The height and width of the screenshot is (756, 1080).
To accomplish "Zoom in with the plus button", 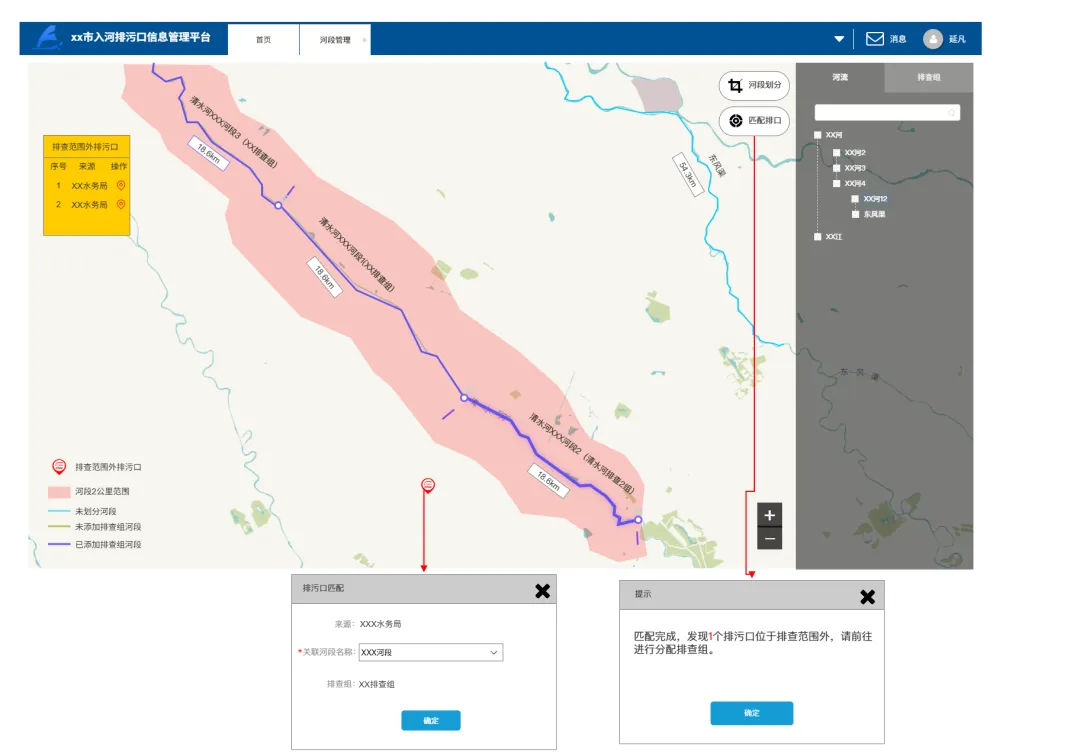I will pos(769,515).
